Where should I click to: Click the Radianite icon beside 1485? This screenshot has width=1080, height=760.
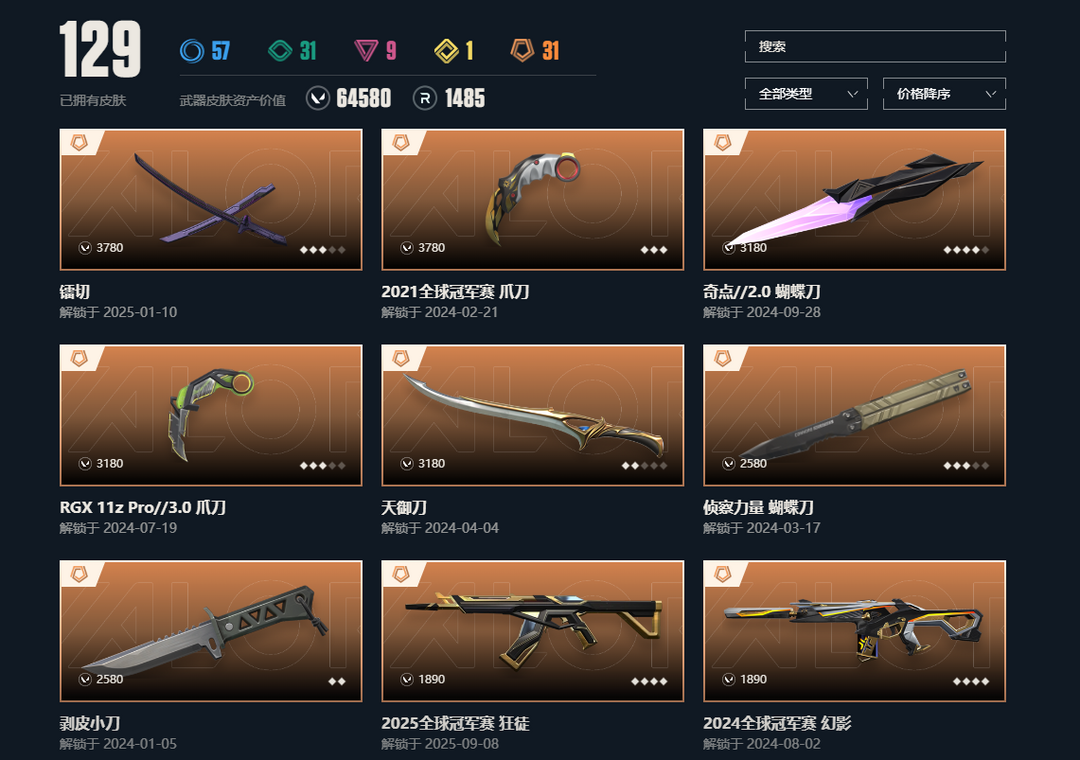[x=425, y=99]
